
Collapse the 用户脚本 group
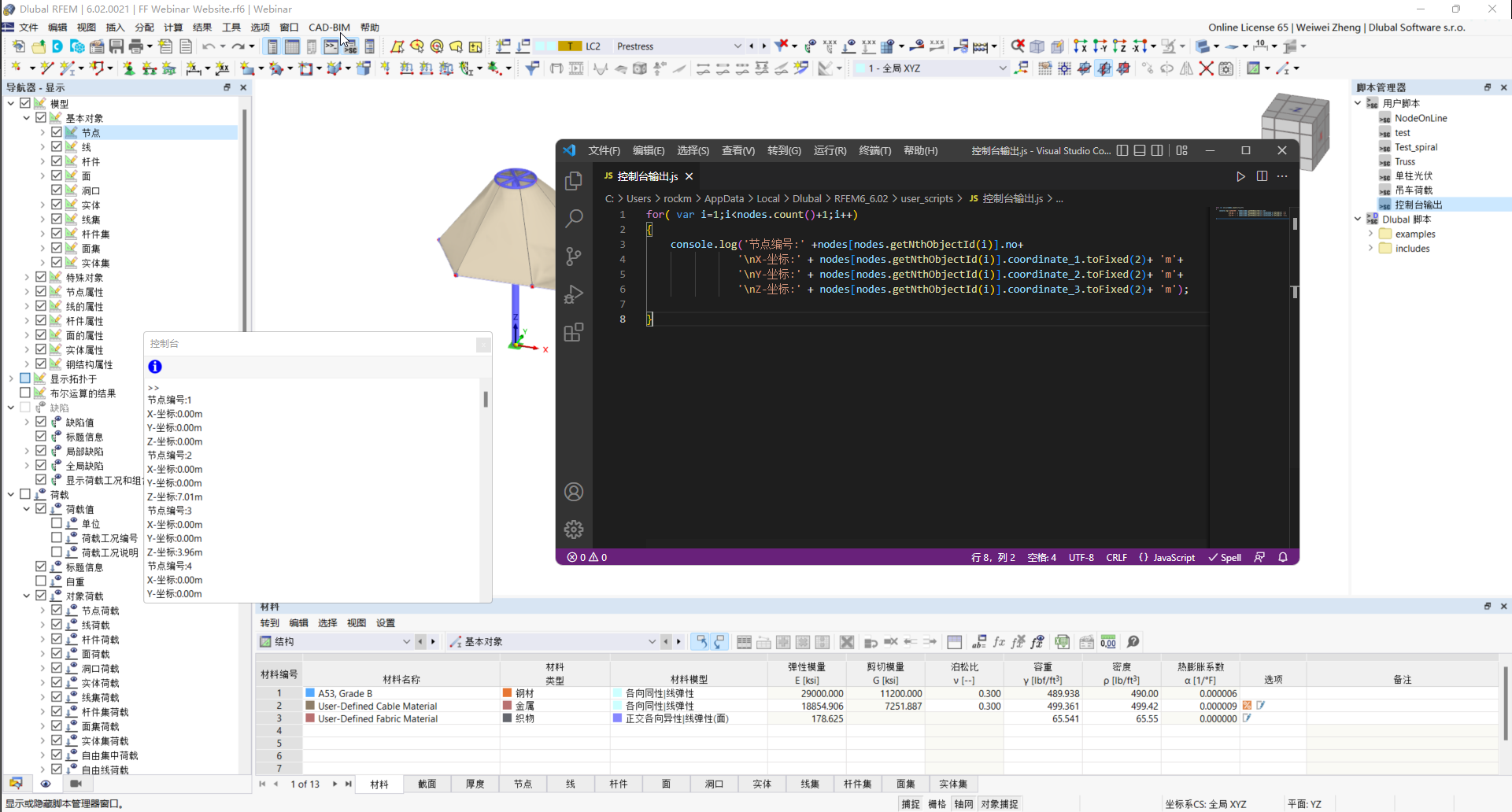tap(1358, 103)
